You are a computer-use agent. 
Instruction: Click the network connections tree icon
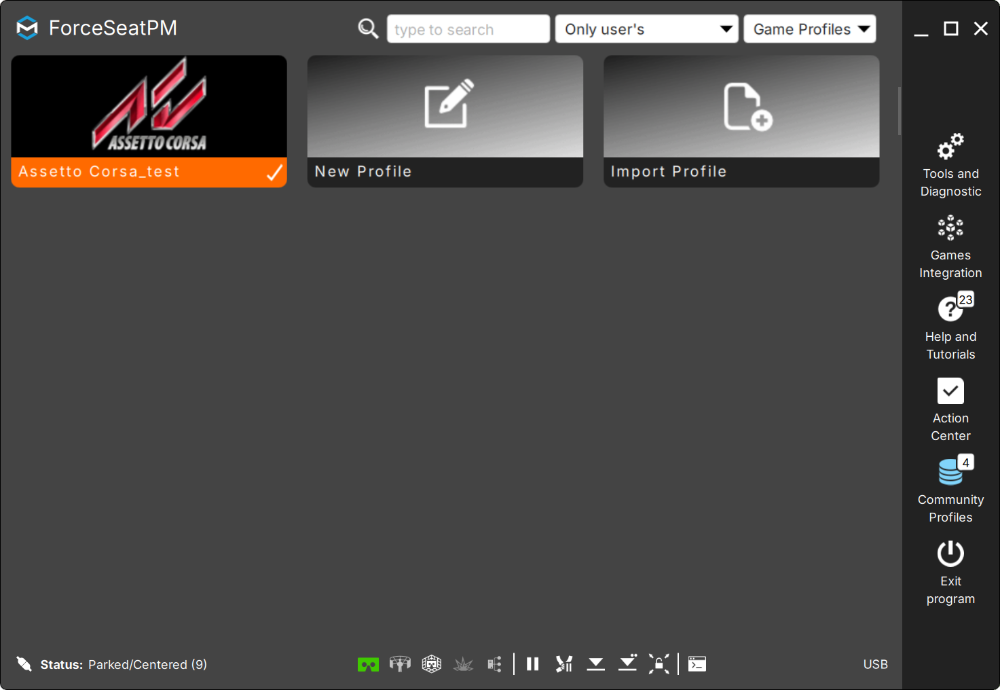(x=494, y=664)
